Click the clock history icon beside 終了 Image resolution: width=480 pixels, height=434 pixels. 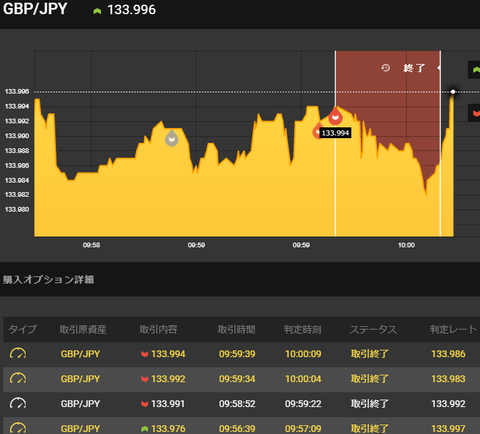(386, 68)
